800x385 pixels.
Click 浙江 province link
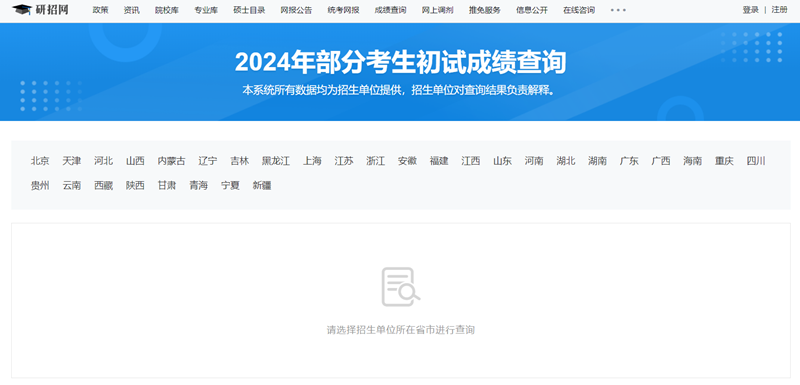click(376, 161)
